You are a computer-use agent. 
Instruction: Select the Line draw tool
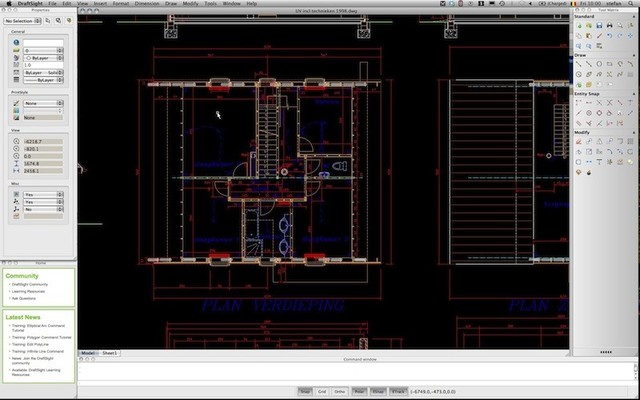[x=579, y=64]
